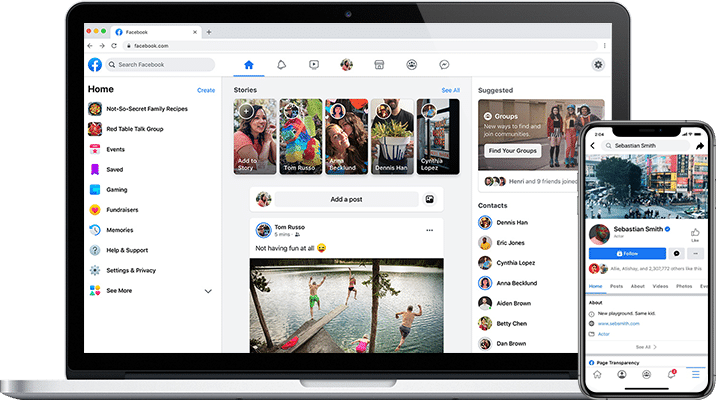Click the facebook.com address bar
716x400 pixels.
click(x=360, y=46)
